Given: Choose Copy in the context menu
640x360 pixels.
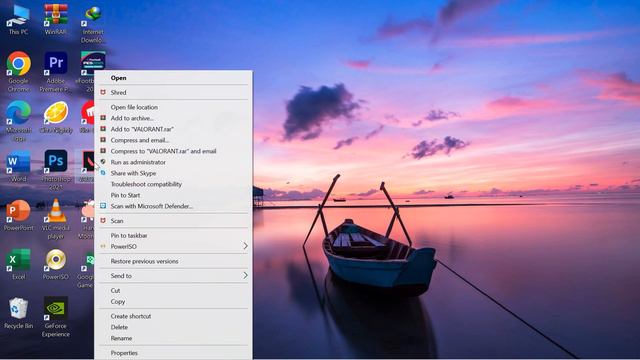Looking at the screenshot, I should (173, 302).
